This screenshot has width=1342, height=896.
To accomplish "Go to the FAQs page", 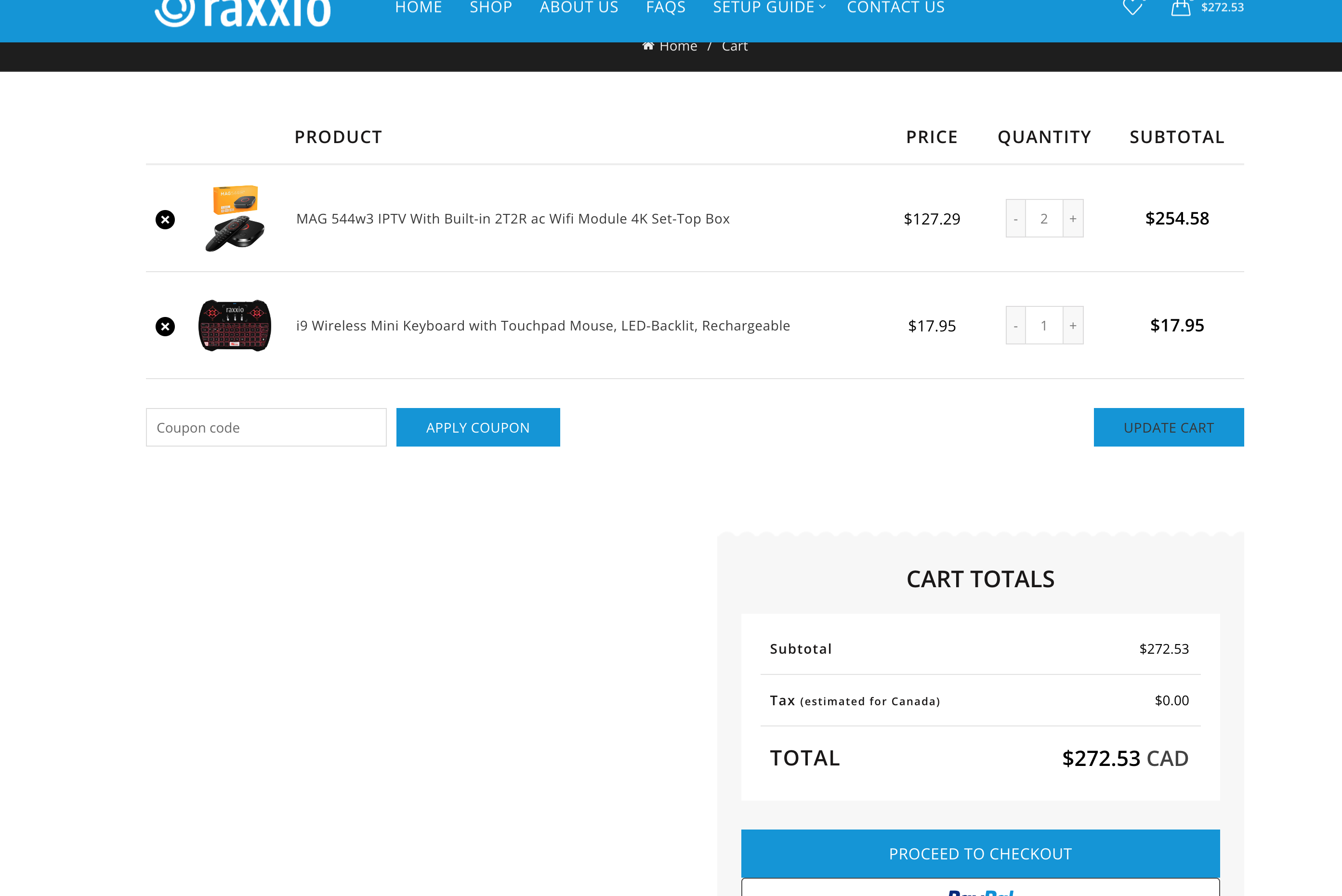I will click(666, 7).
